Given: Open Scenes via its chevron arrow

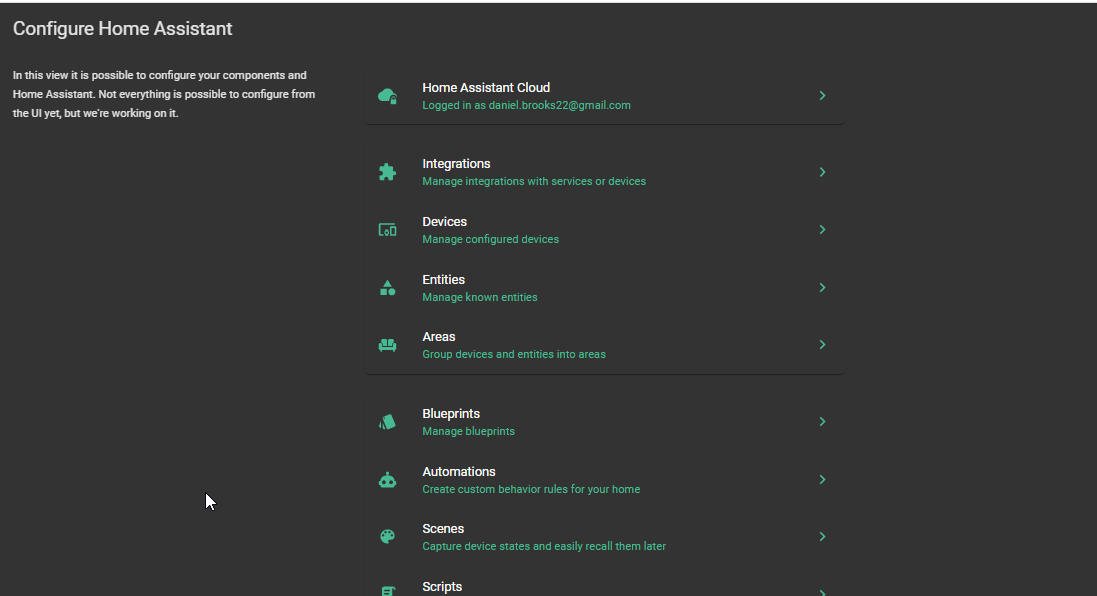Looking at the screenshot, I should (823, 537).
